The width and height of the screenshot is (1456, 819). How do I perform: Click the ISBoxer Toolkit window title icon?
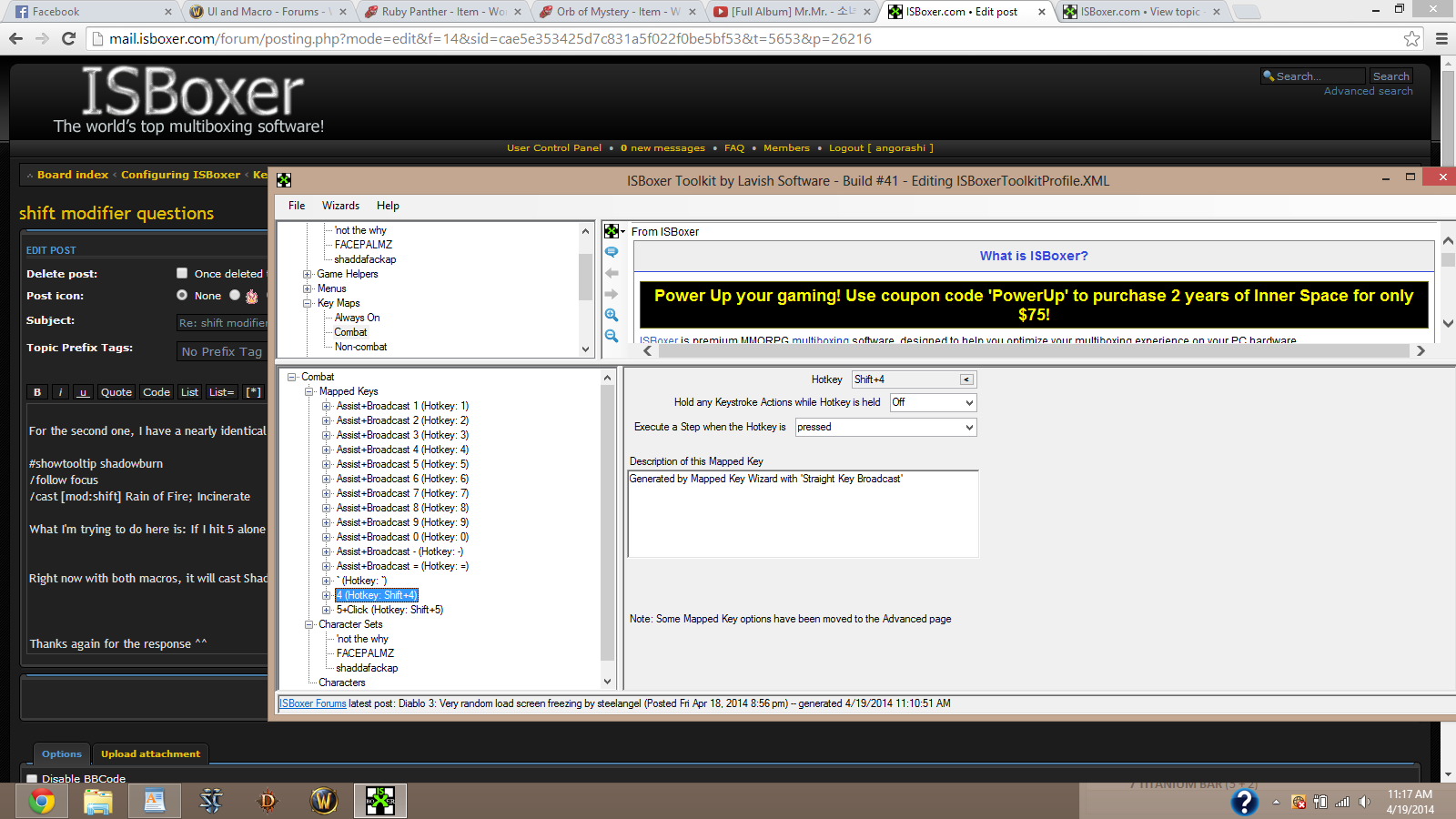pyautogui.click(x=284, y=180)
